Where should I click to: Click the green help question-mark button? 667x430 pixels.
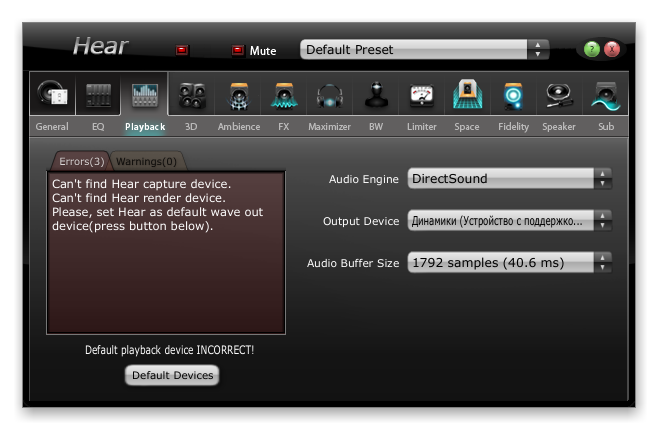tap(592, 49)
